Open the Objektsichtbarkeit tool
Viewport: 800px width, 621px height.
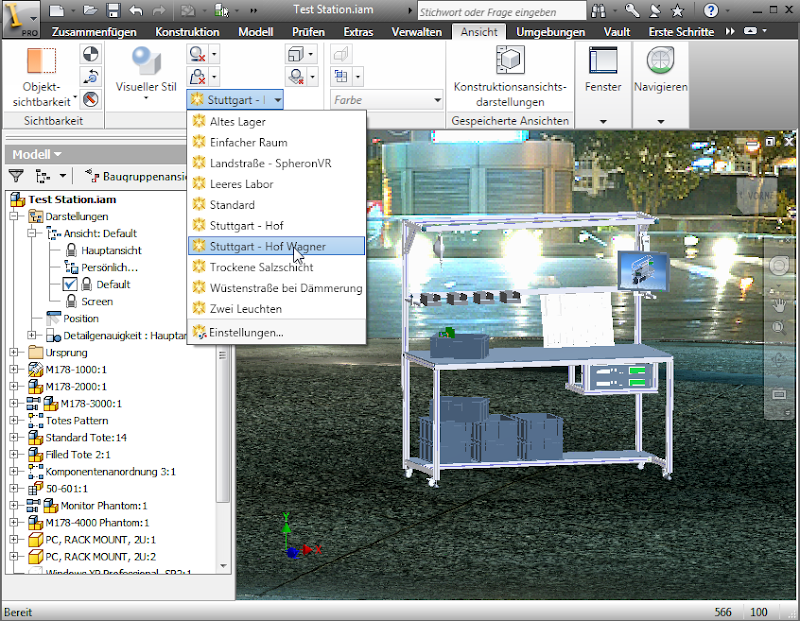pyautogui.click(x=42, y=77)
